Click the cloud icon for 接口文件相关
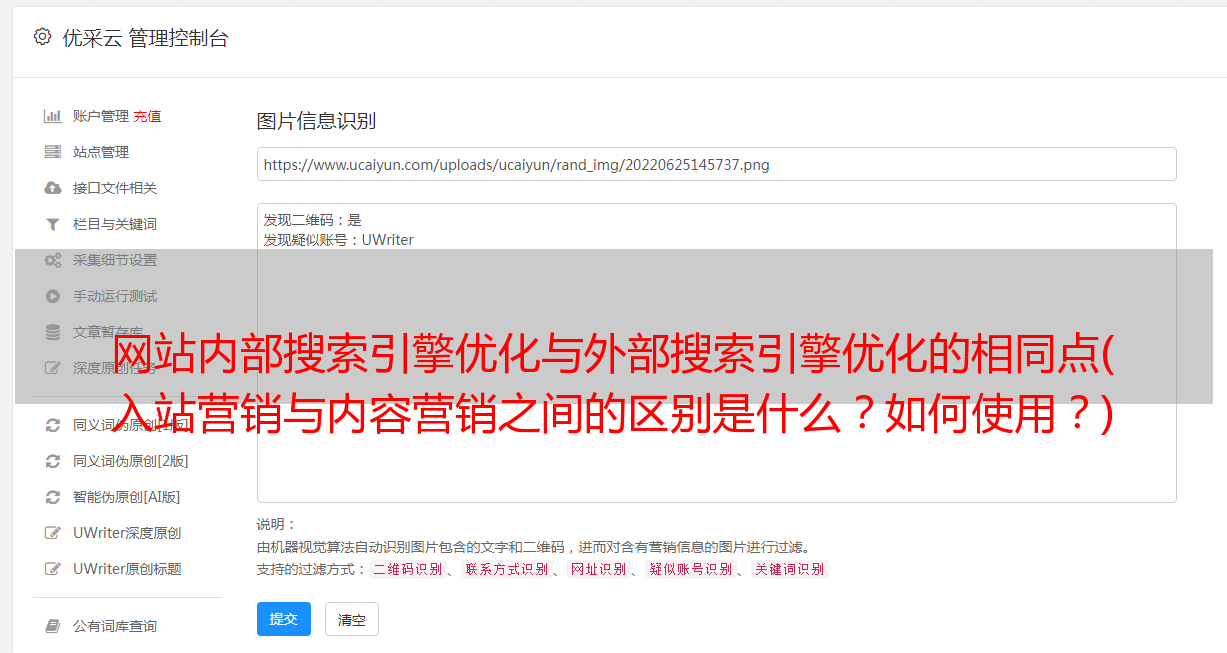The height and width of the screenshot is (653, 1227). (x=53, y=188)
